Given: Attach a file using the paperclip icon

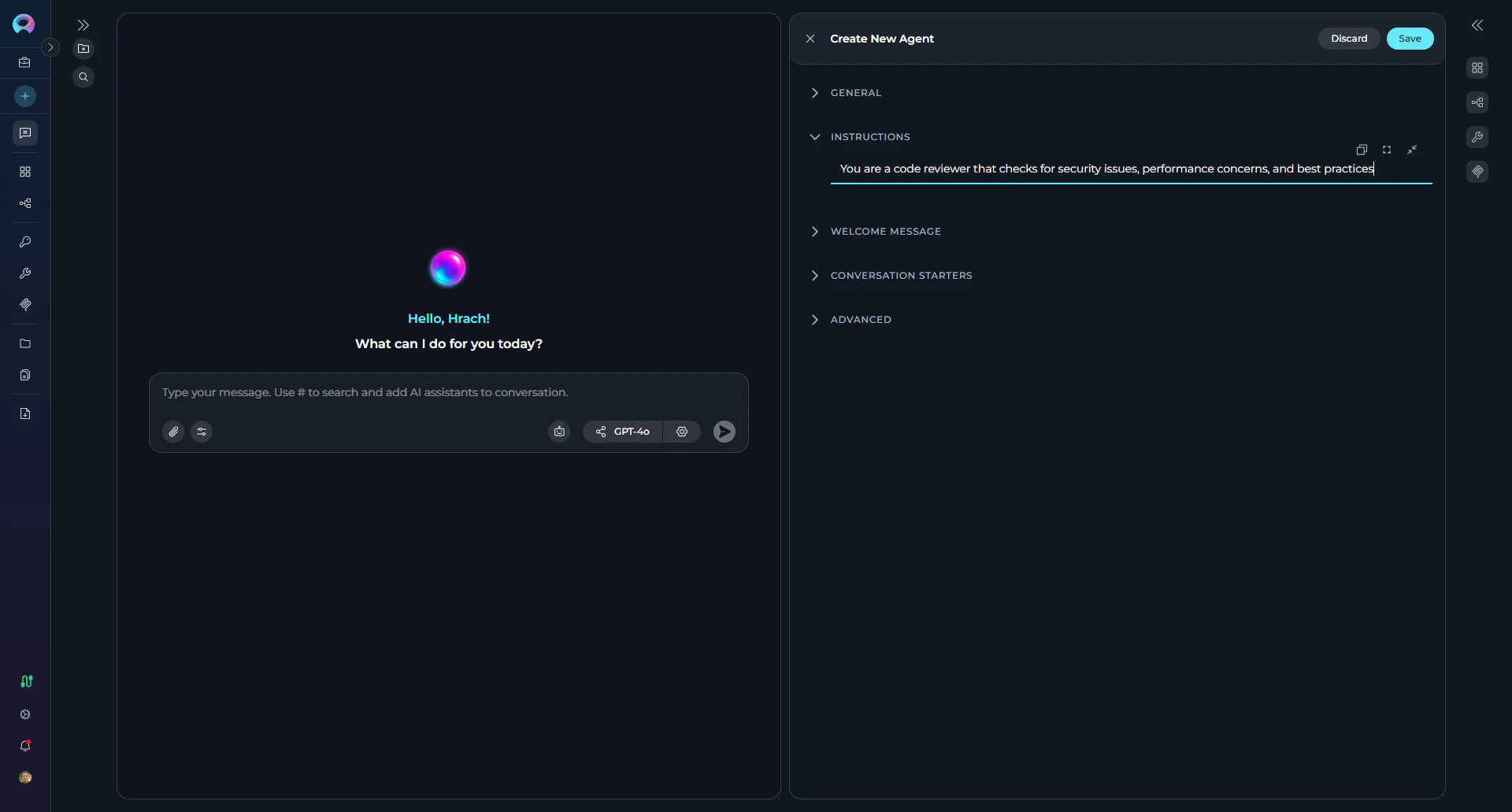Looking at the screenshot, I should point(172,432).
